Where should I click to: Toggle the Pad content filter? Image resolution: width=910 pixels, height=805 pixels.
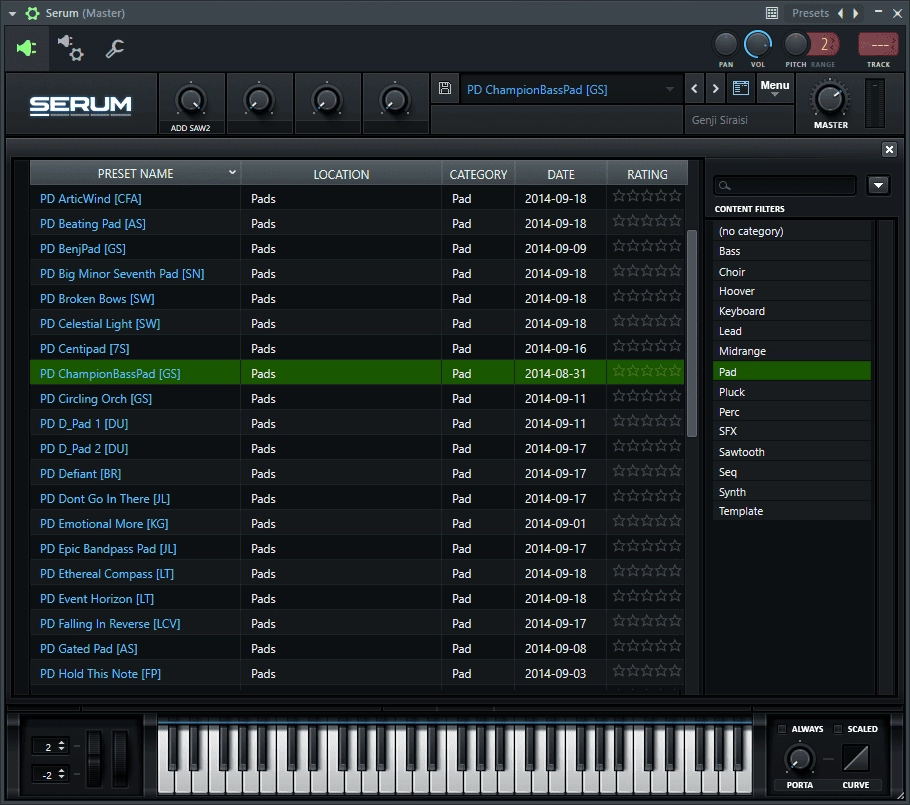click(792, 371)
